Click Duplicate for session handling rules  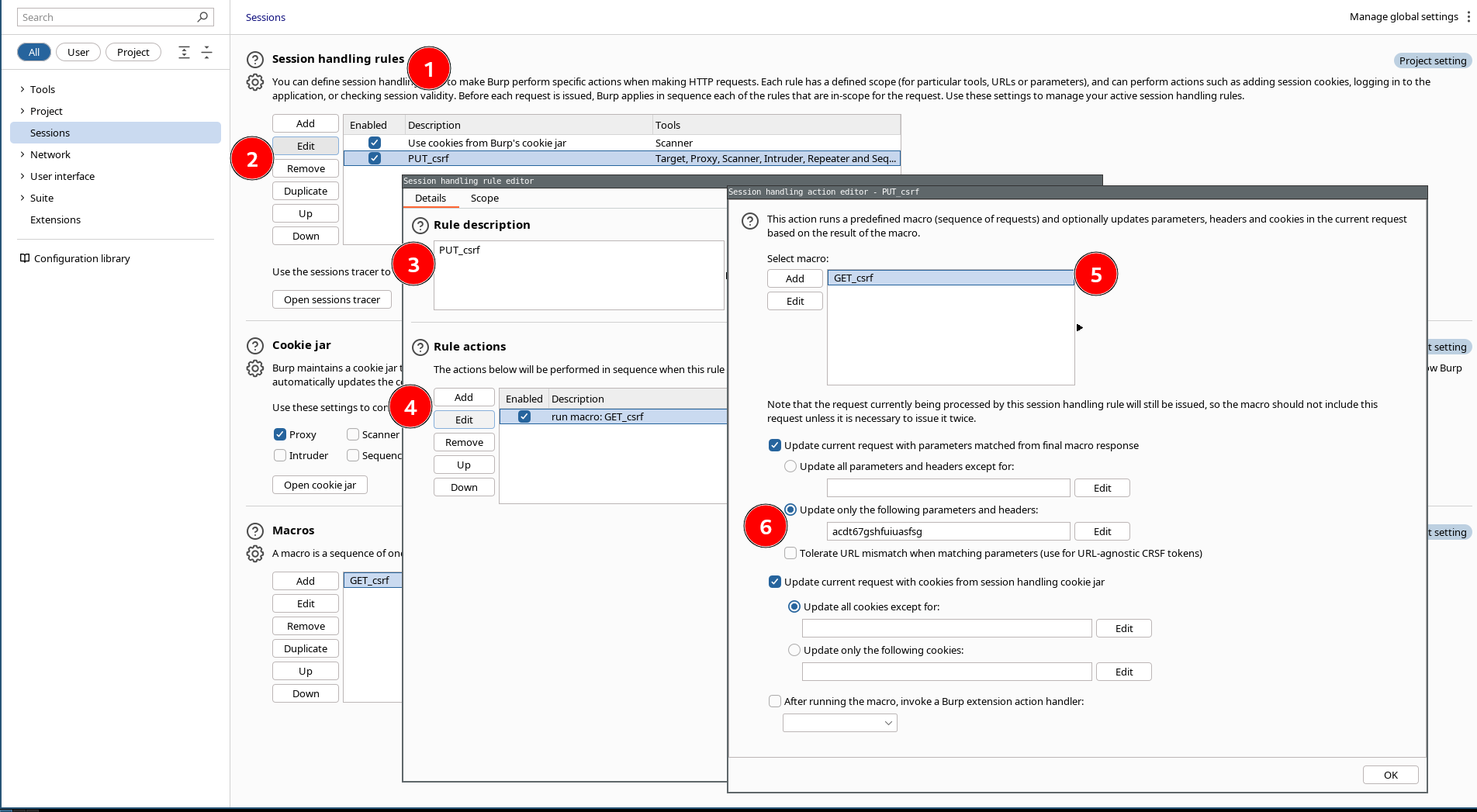click(x=306, y=191)
